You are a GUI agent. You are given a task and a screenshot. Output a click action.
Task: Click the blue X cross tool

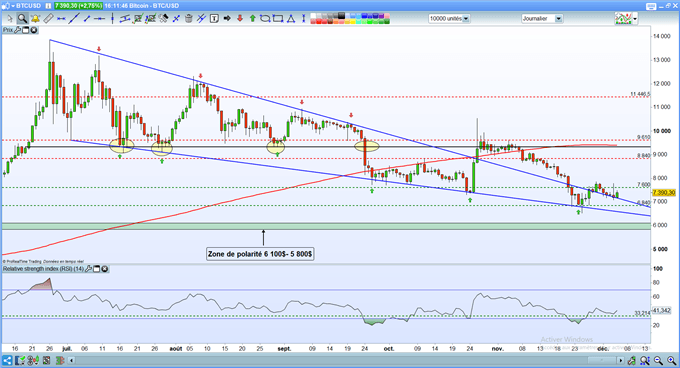(x=176, y=19)
